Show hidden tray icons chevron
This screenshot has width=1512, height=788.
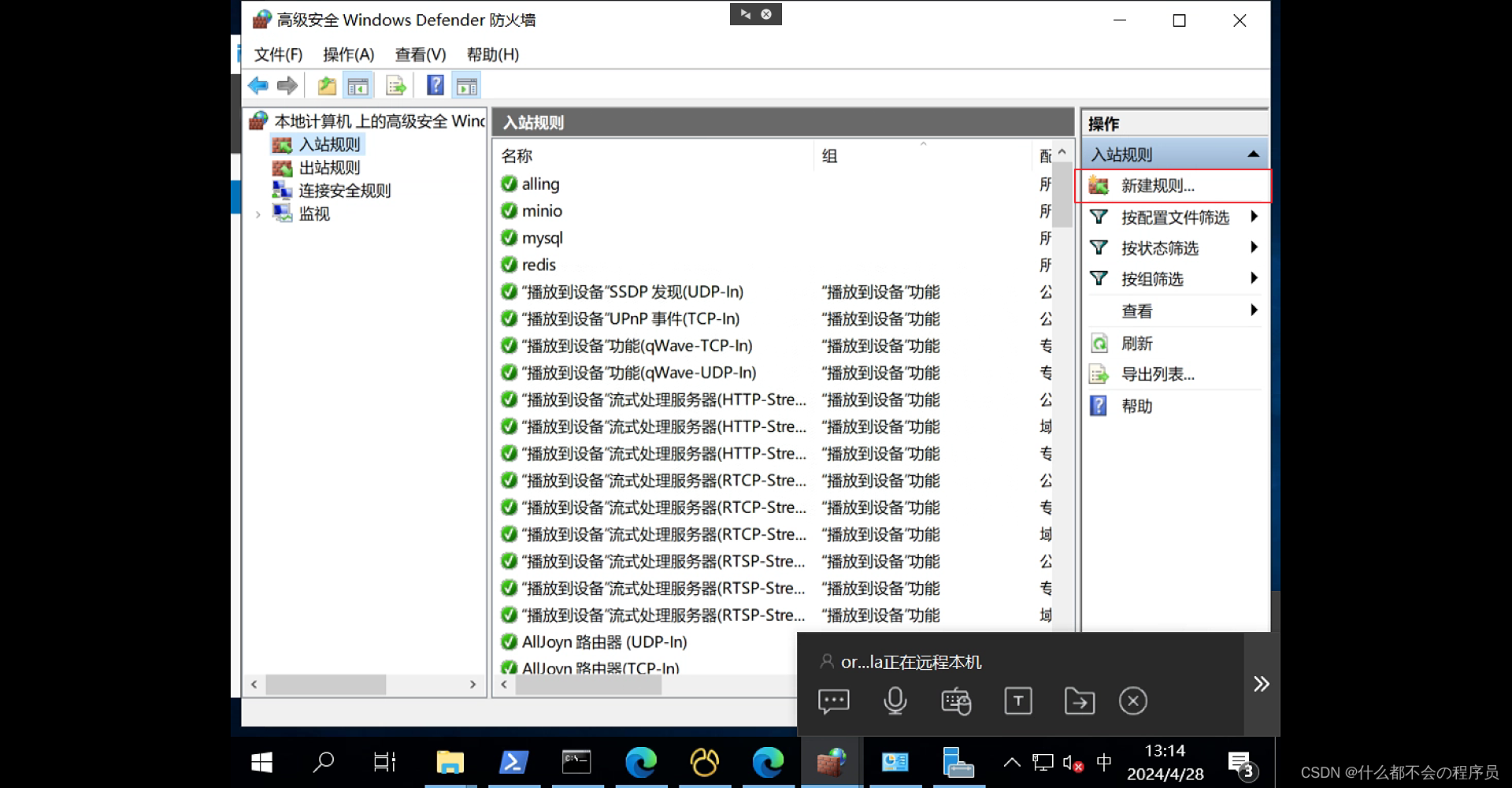coord(1012,762)
